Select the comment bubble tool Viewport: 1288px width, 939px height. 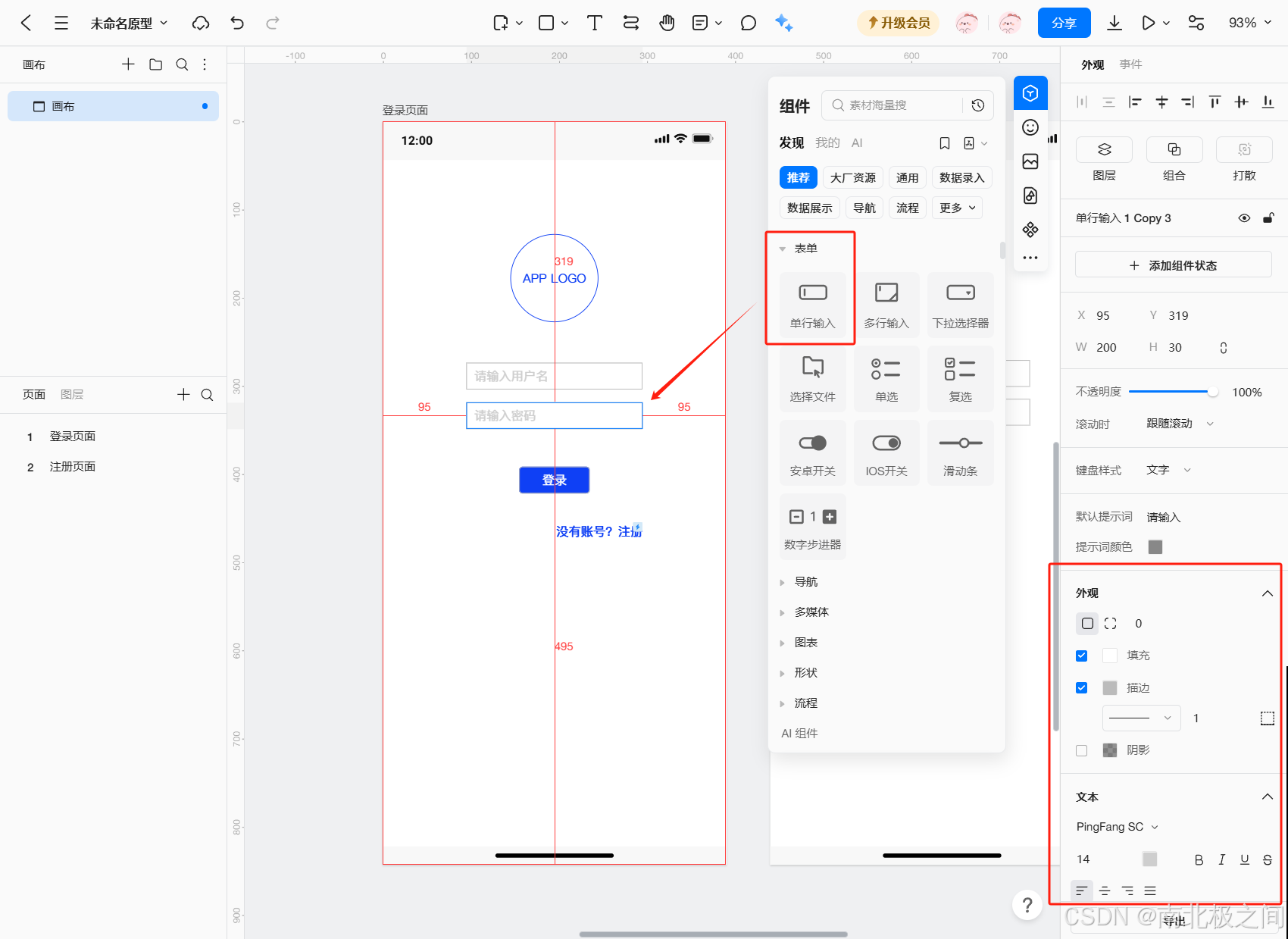[x=749, y=23]
